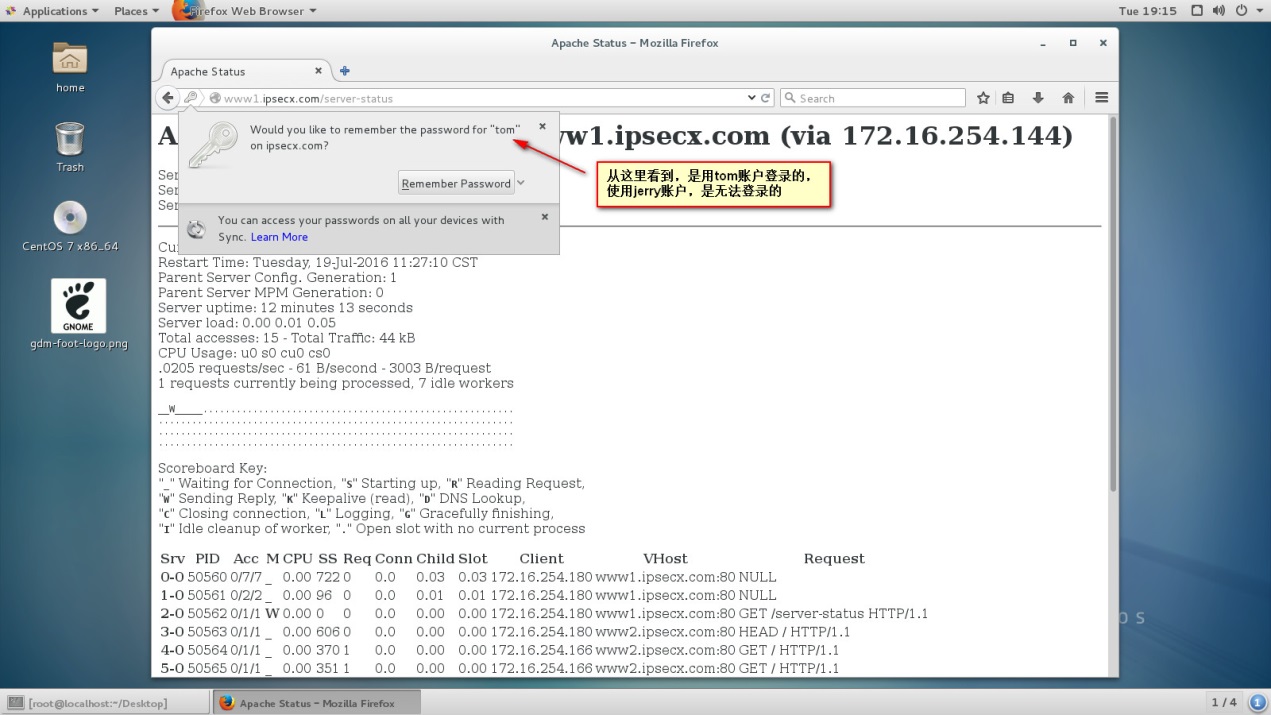Click the Scoreboard Key heading text
This screenshot has height=715, width=1271.
coord(212,468)
